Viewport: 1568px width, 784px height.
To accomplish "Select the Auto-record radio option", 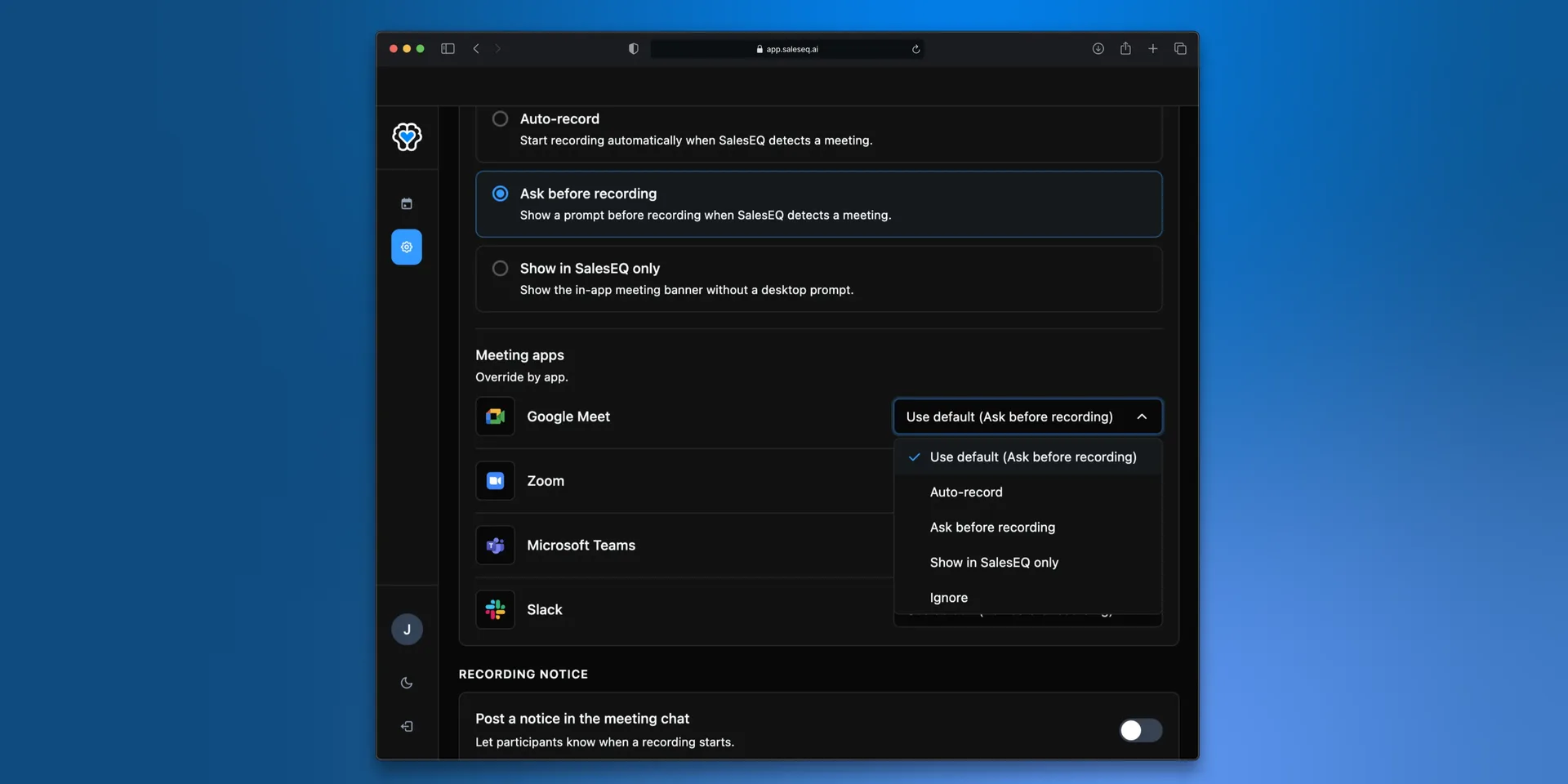I will click(500, 119).
